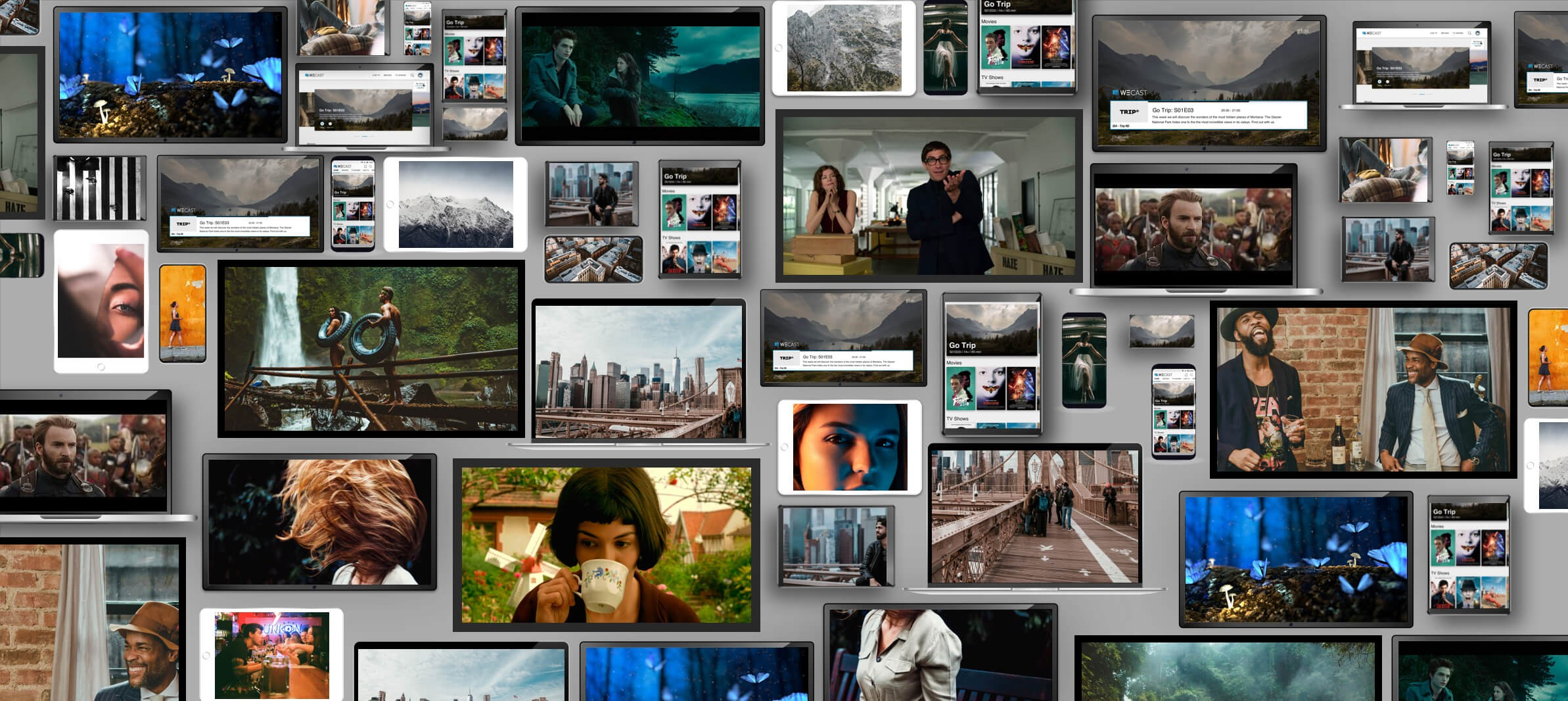The image size is (1568, 701).
Task: Tap the ballerina phone beside the gray rocky mountainside tablet
Action: coord(946,47)
